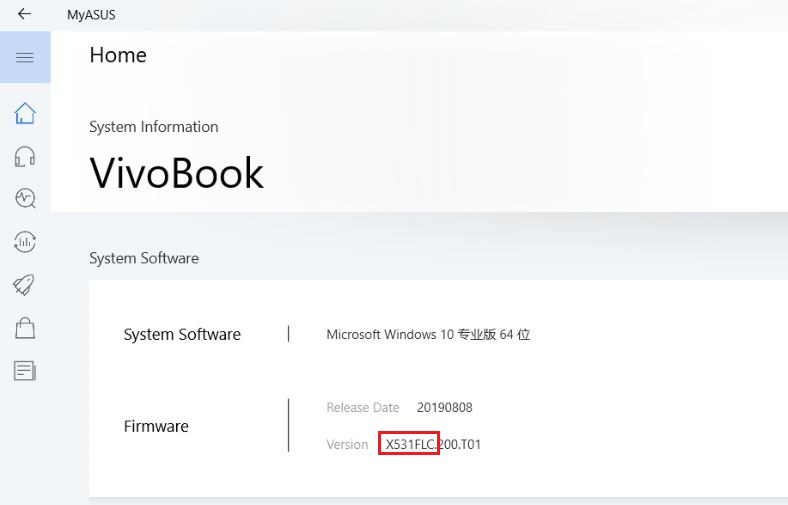Select the circular-arrows update icon in sidebar
The height and width of the screenshot is (505, 788).
(25, 241)
